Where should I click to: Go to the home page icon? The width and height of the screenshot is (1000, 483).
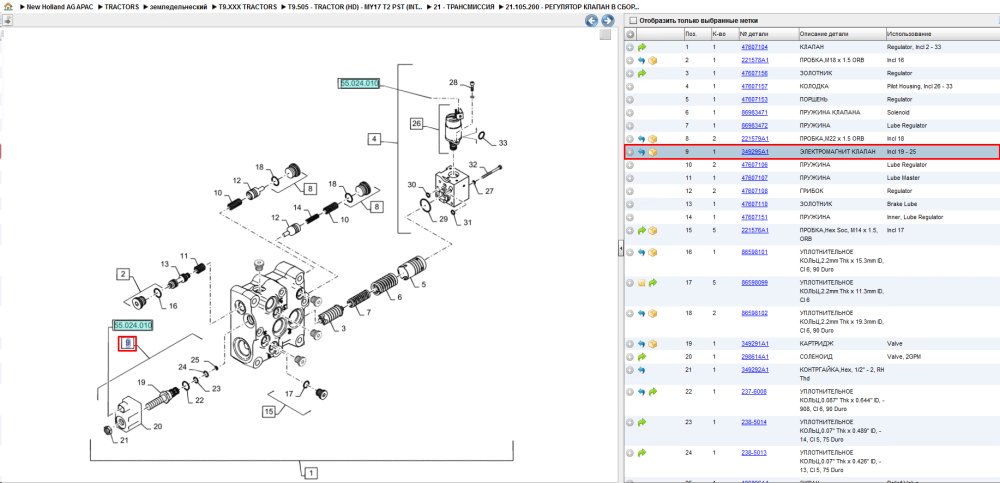8,6
